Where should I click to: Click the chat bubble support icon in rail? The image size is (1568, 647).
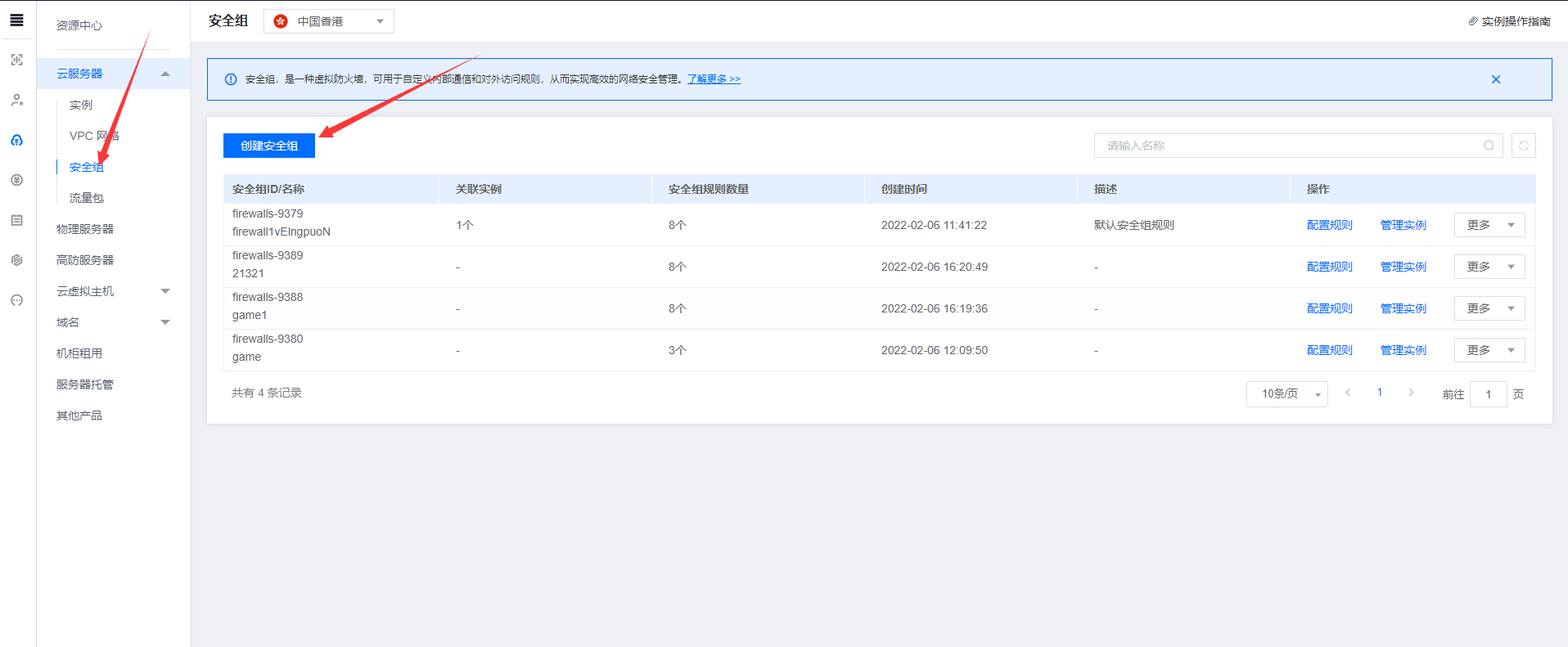[16, 300]
